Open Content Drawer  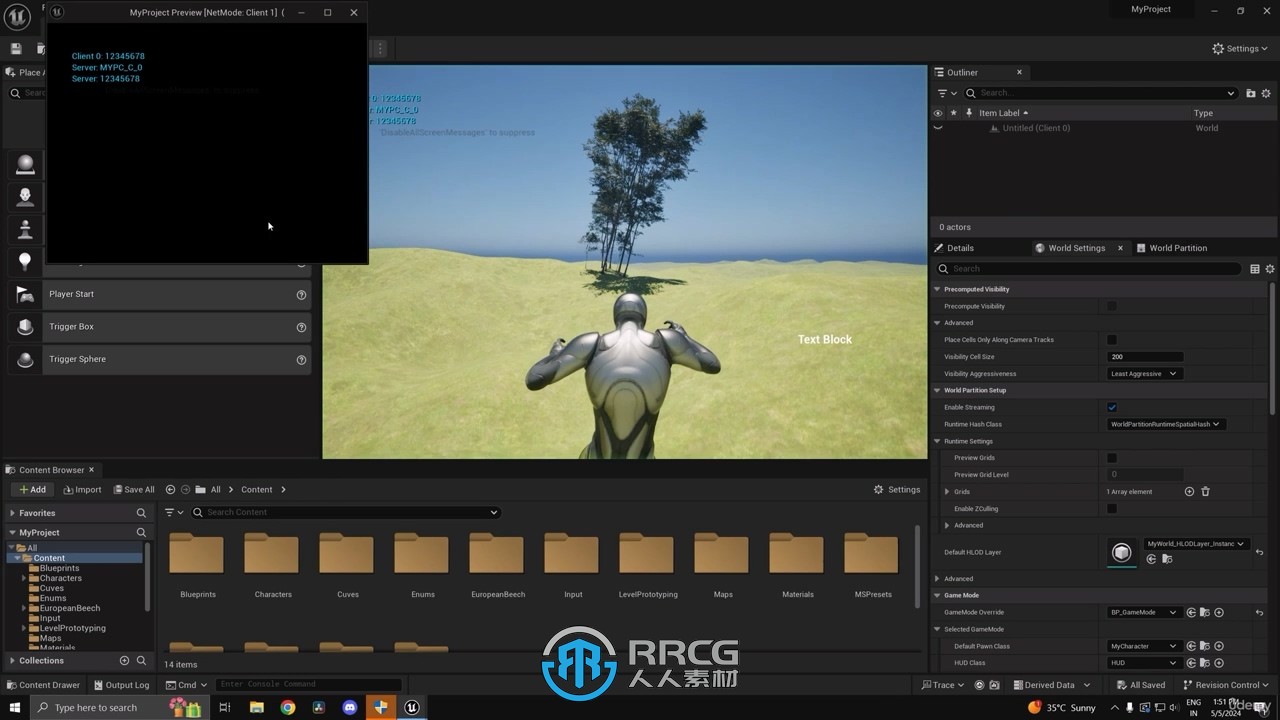[x=43, y=685]
